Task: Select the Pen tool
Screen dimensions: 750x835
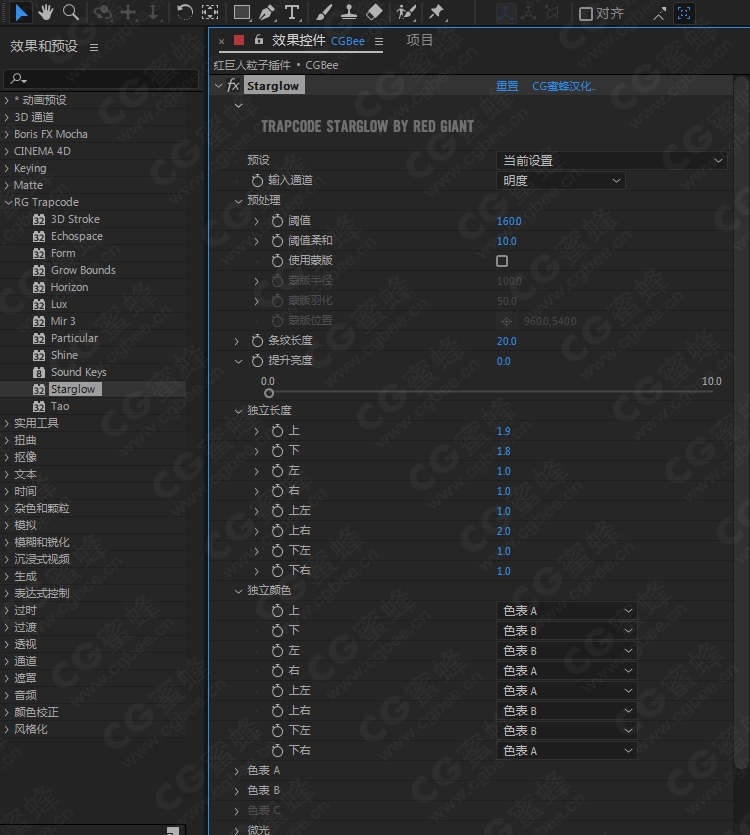Action: pyautogui.click(x=267, y=12)
